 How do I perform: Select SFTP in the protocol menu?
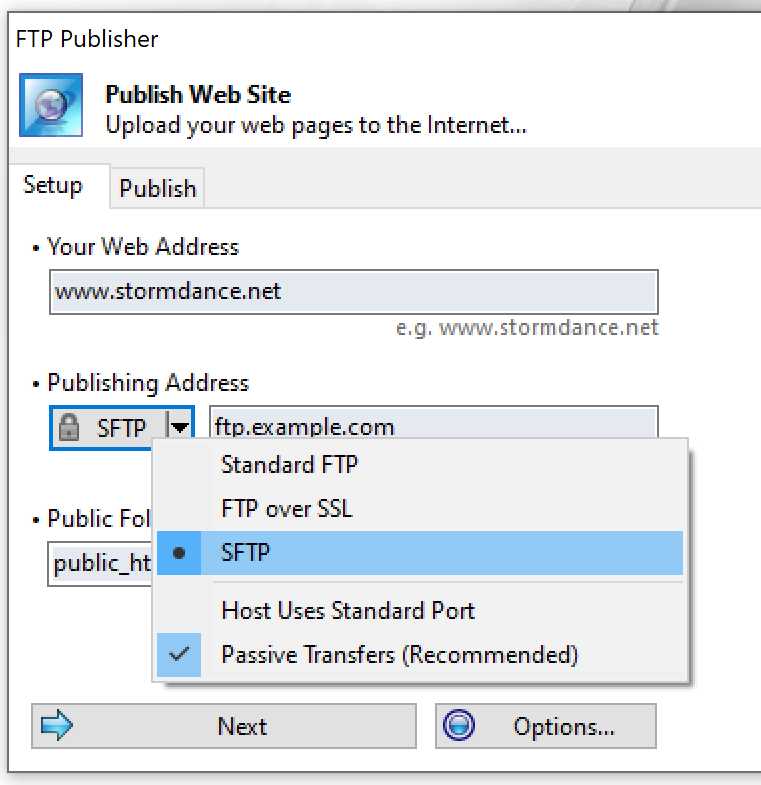coord(420,553)
